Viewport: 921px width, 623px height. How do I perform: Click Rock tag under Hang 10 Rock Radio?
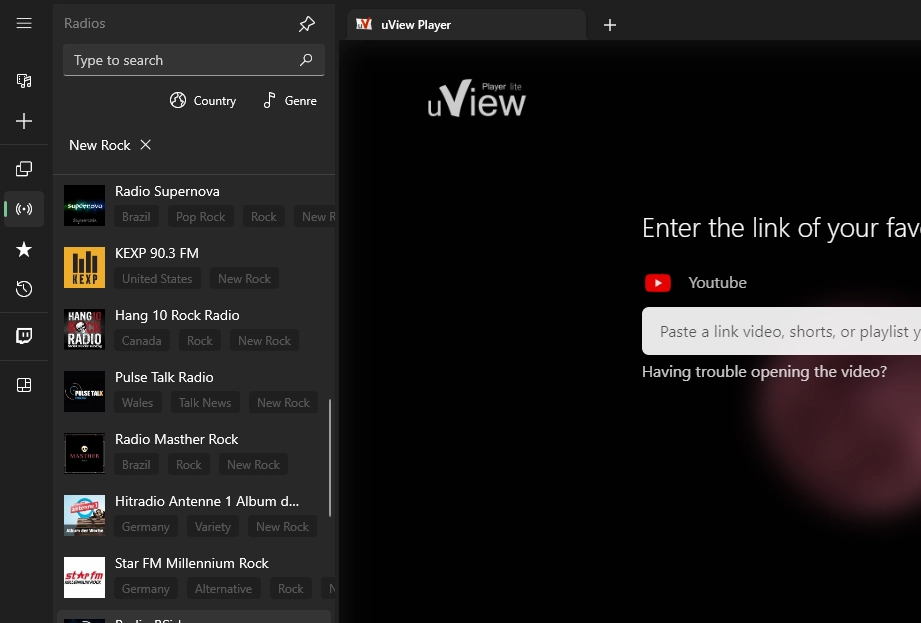coord(200,341)
